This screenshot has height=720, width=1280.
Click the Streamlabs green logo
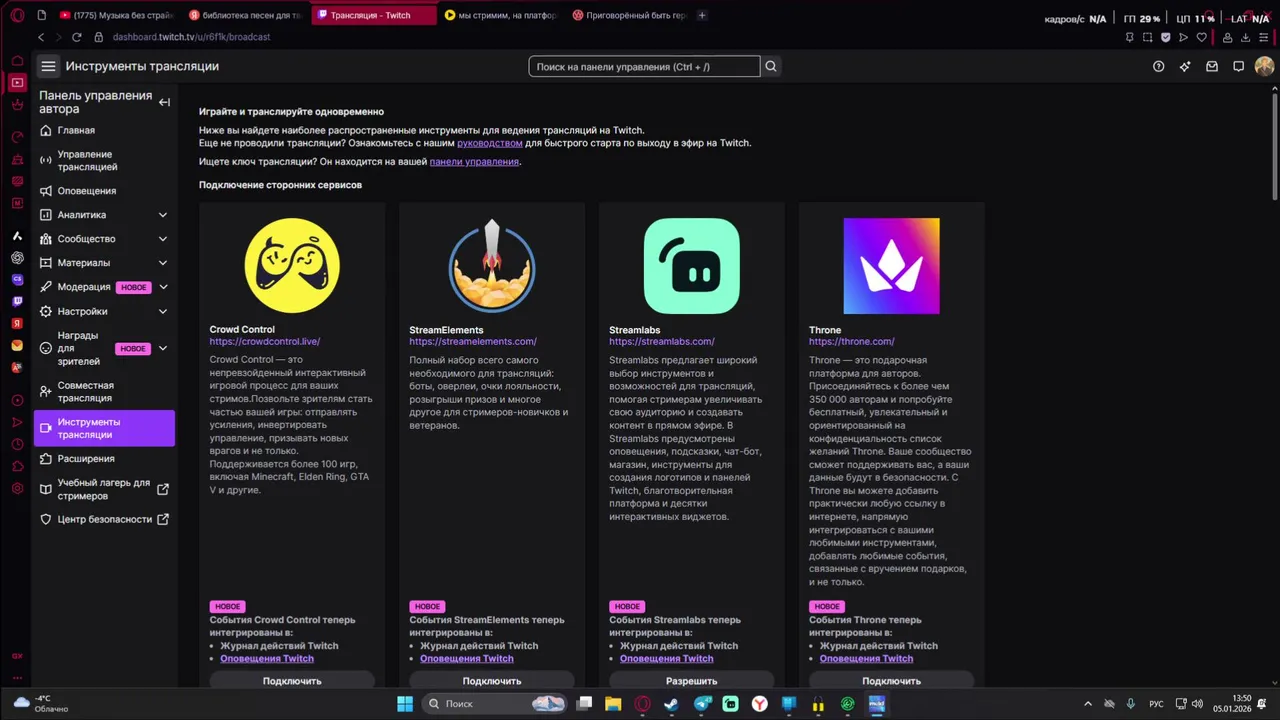coord(692,266)
